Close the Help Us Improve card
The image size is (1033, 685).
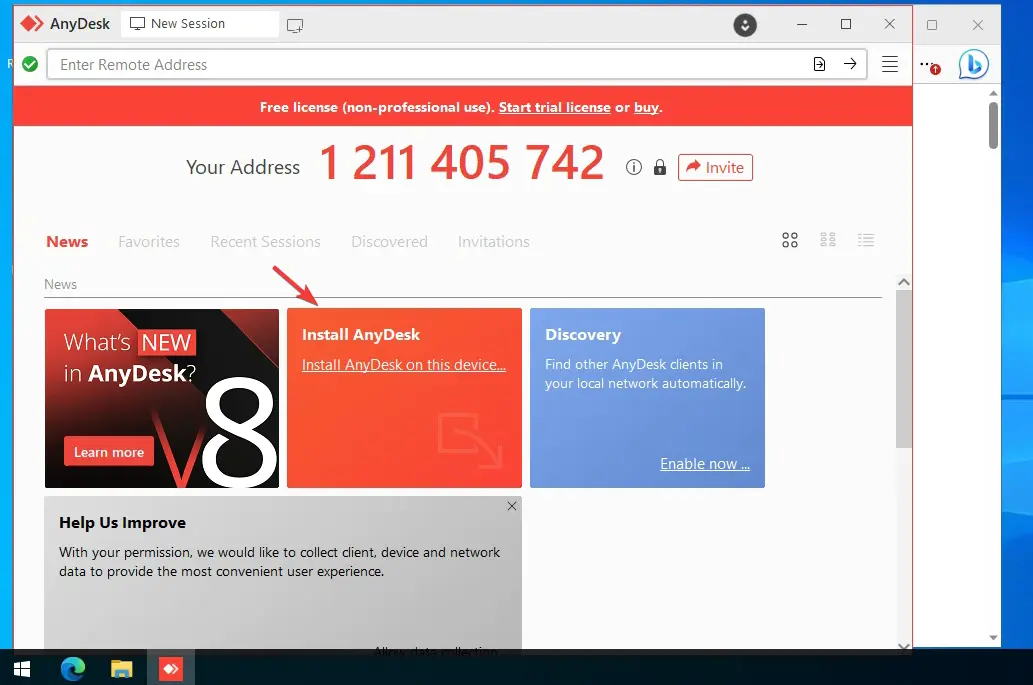click(512, 506)
